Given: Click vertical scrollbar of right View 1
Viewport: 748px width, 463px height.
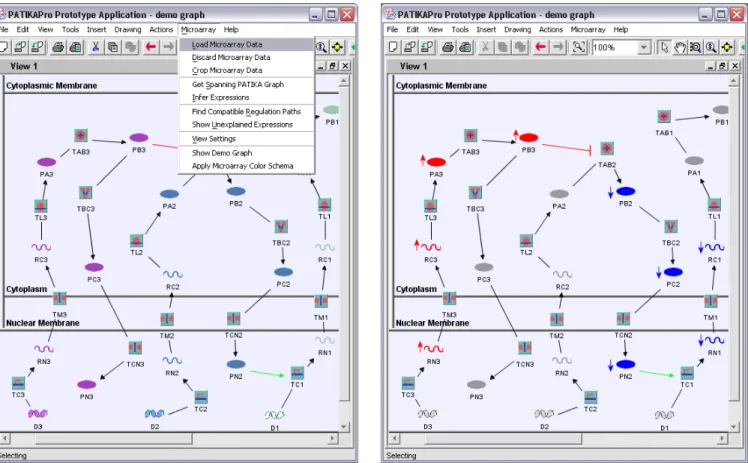Looking at the screenshot, I should 733,244.
